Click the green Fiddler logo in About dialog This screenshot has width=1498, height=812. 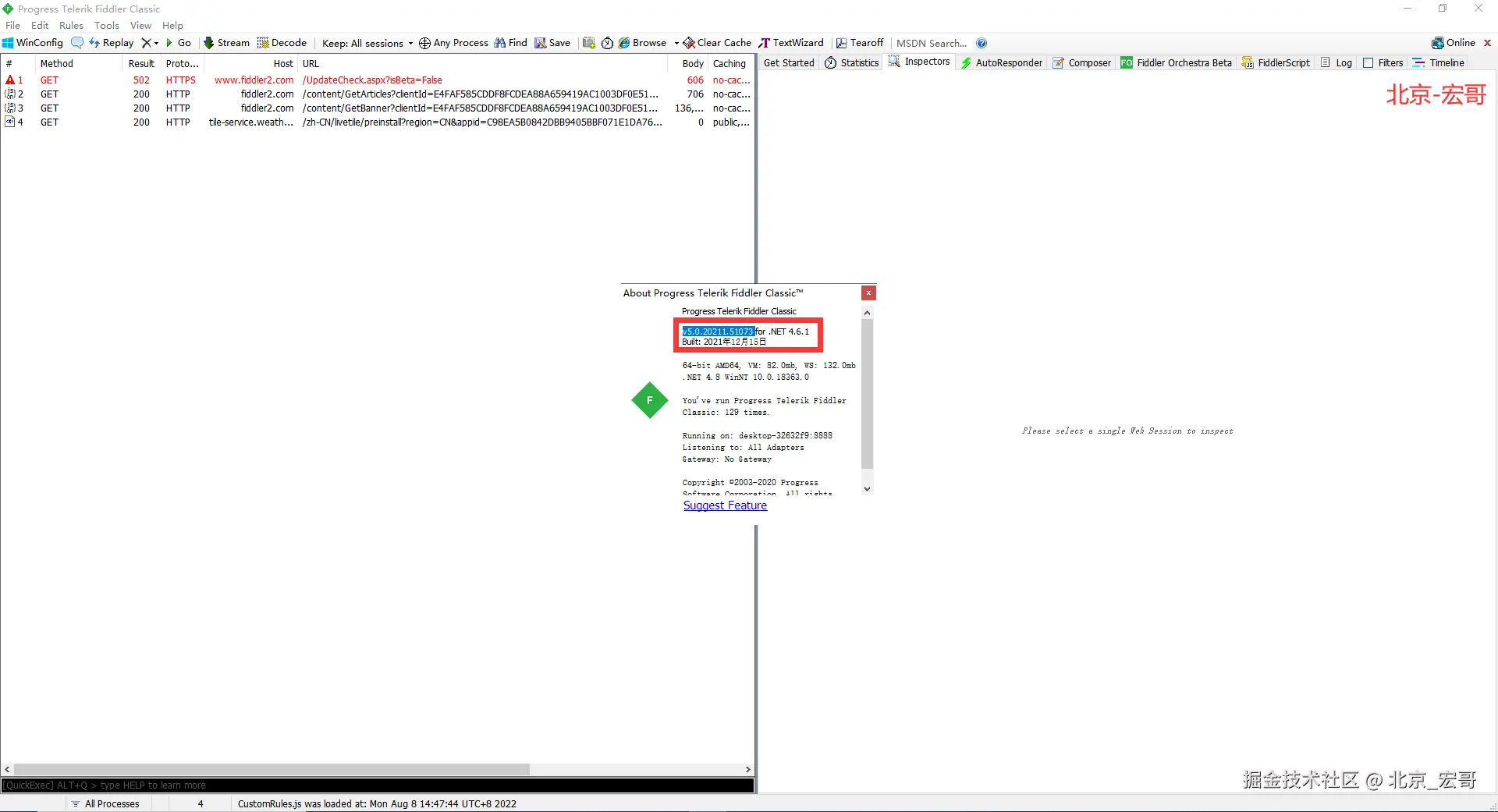point(649,400)
